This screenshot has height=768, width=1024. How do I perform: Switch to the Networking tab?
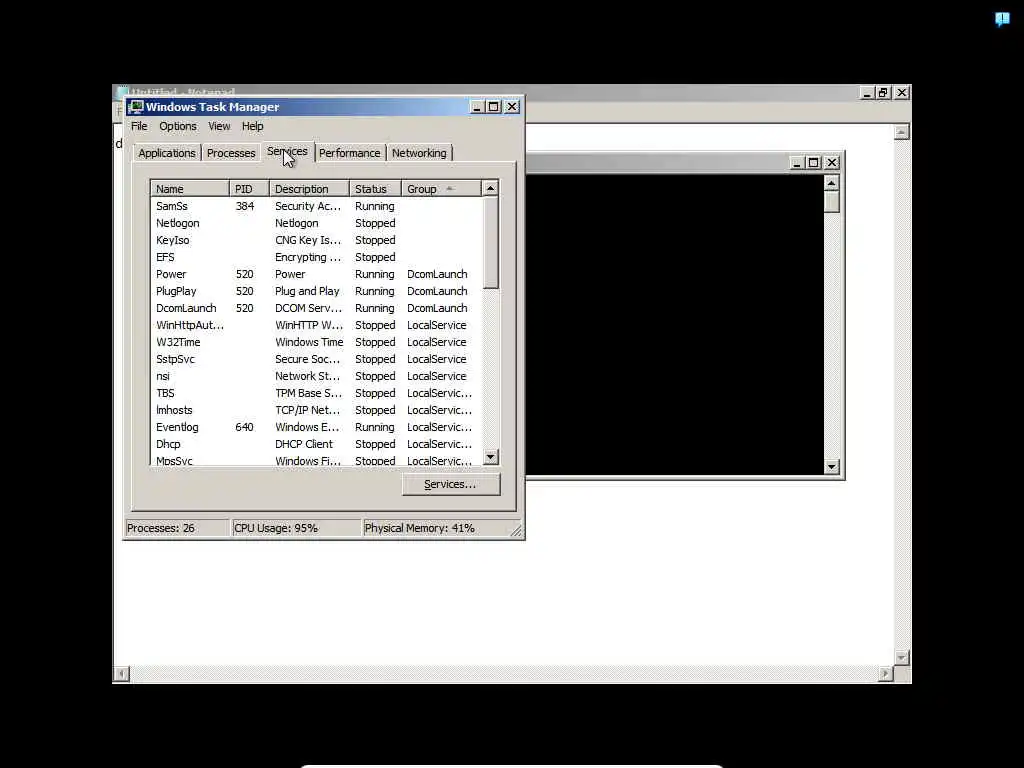pyautogui.click(x=419, y=153)
